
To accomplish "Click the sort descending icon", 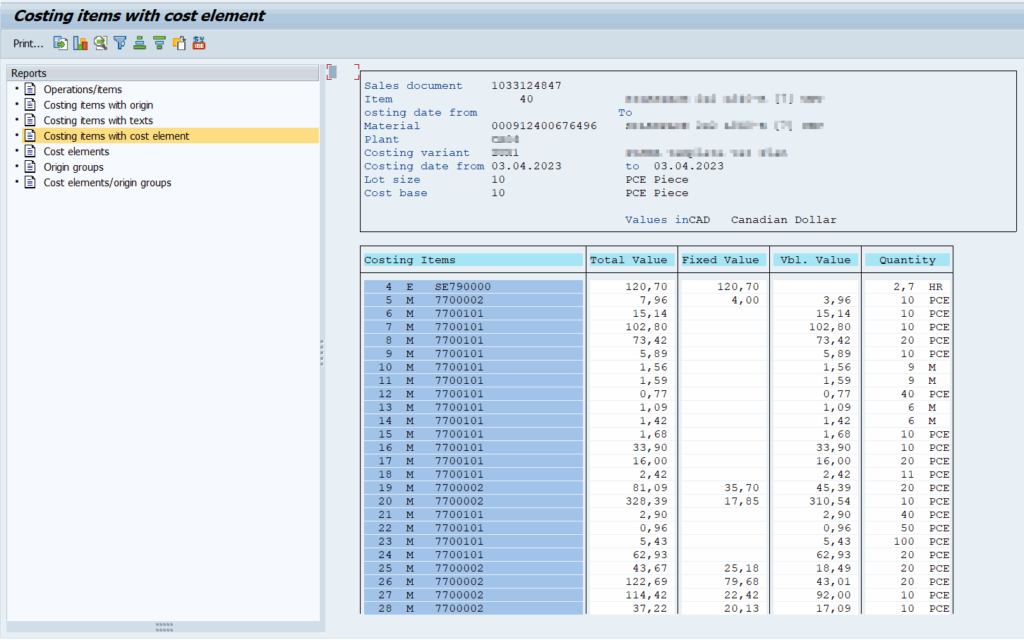I will (x=159, y=43).
